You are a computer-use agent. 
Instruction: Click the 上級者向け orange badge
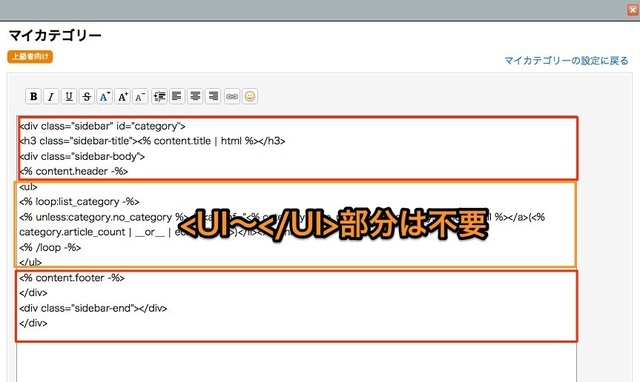[30, 57]
